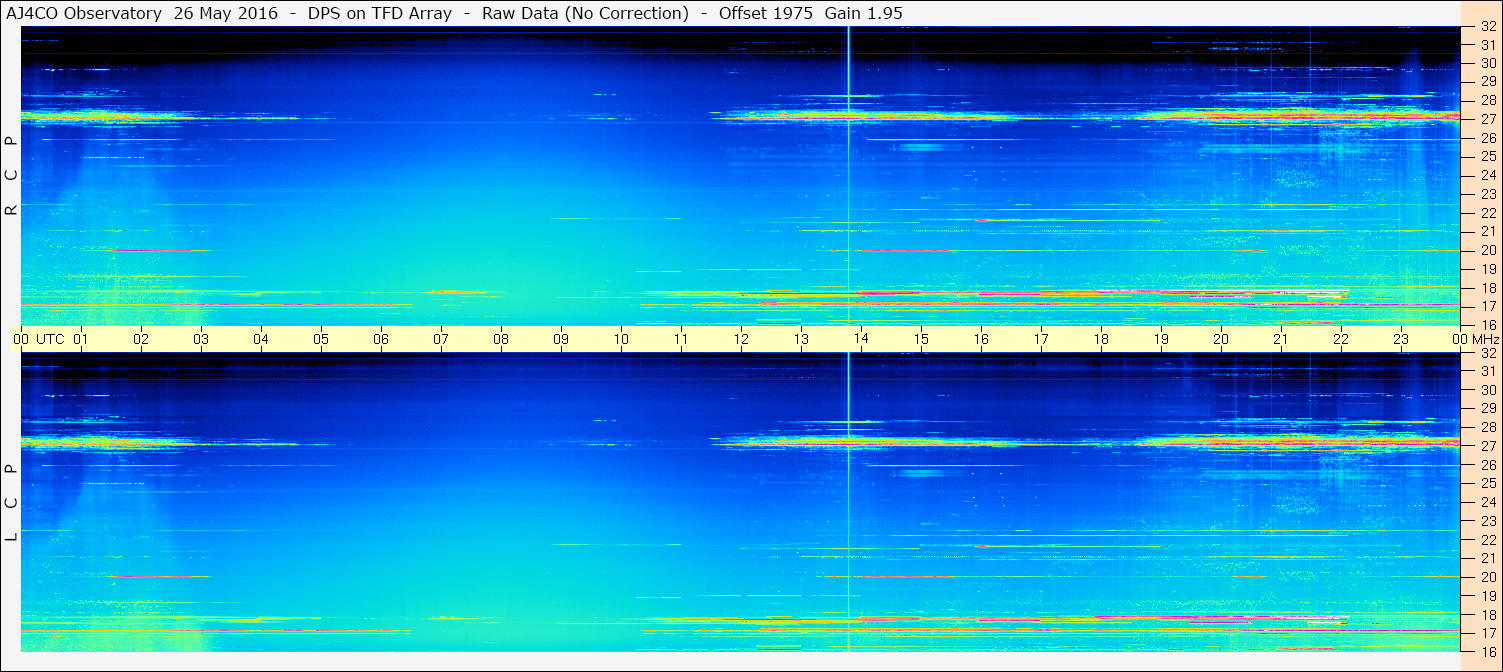Click the 20 MHz label of the LCP panel
The image size is (1503, 672).
tap(1488, 577)
